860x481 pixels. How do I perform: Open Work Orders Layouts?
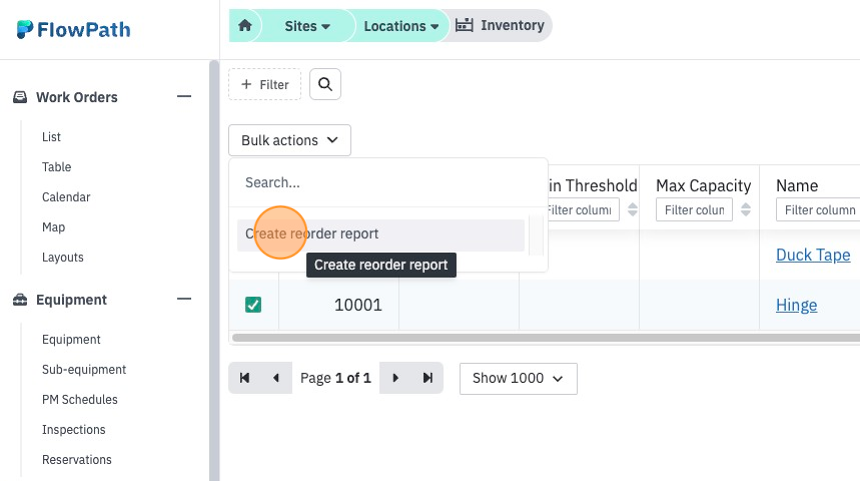point(63,257)
